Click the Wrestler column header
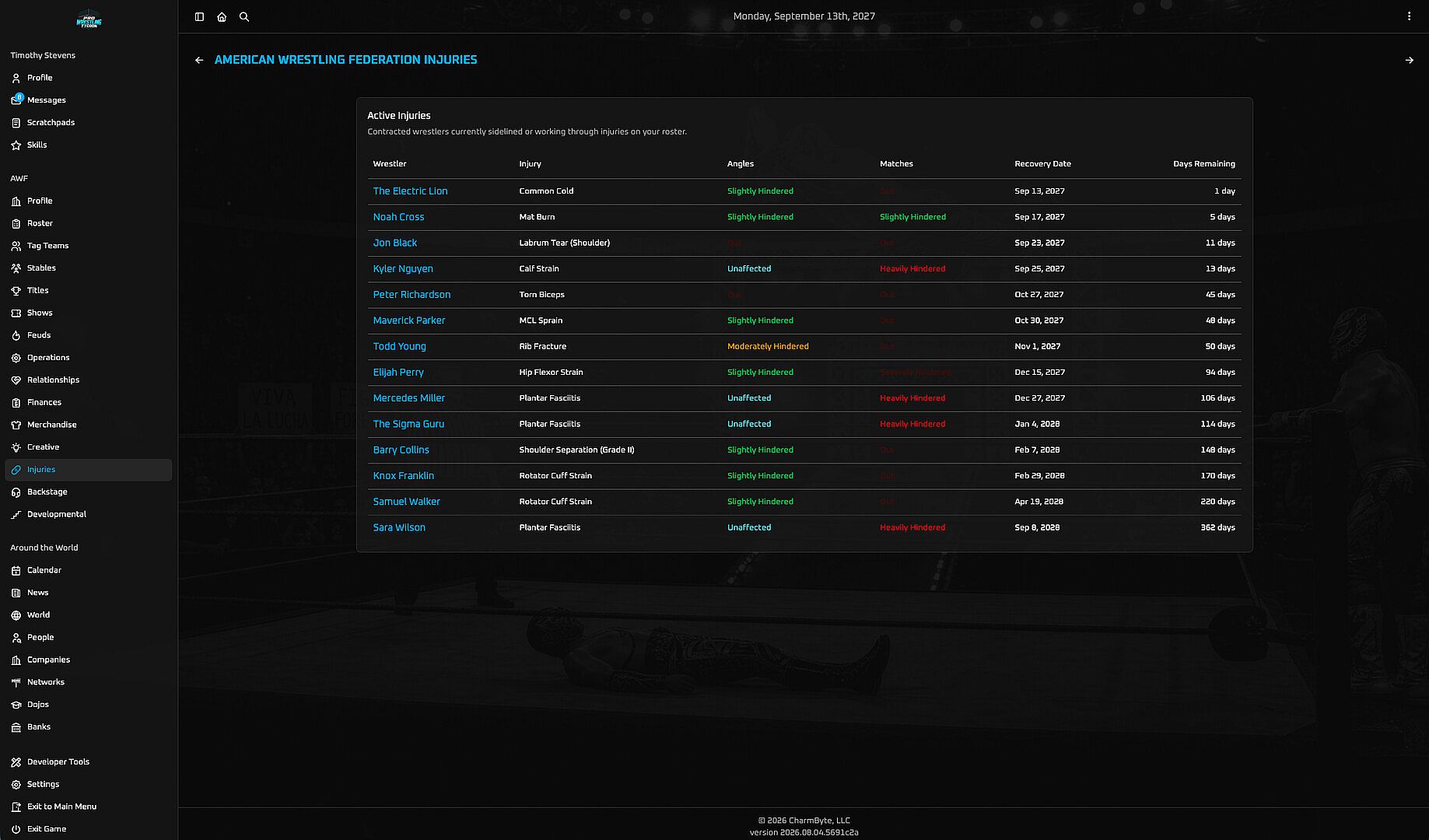Screen dimensions: 1429x840 point(390,164)
